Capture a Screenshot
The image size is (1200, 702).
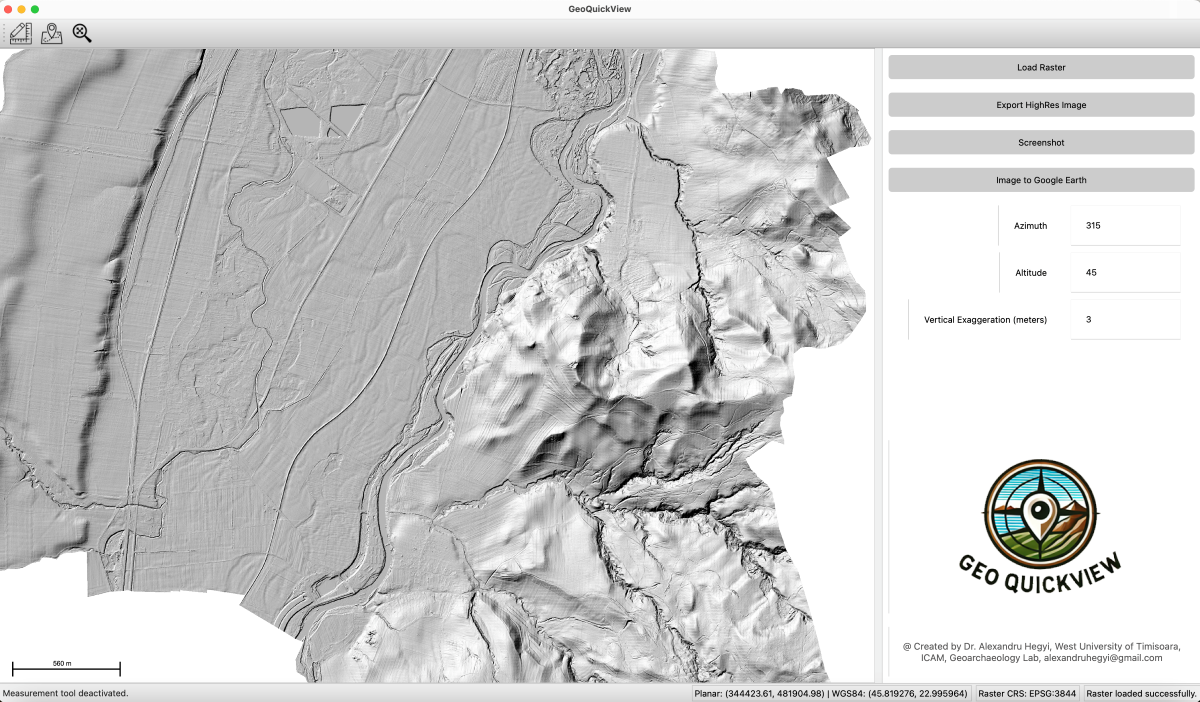pos(1042,142)
